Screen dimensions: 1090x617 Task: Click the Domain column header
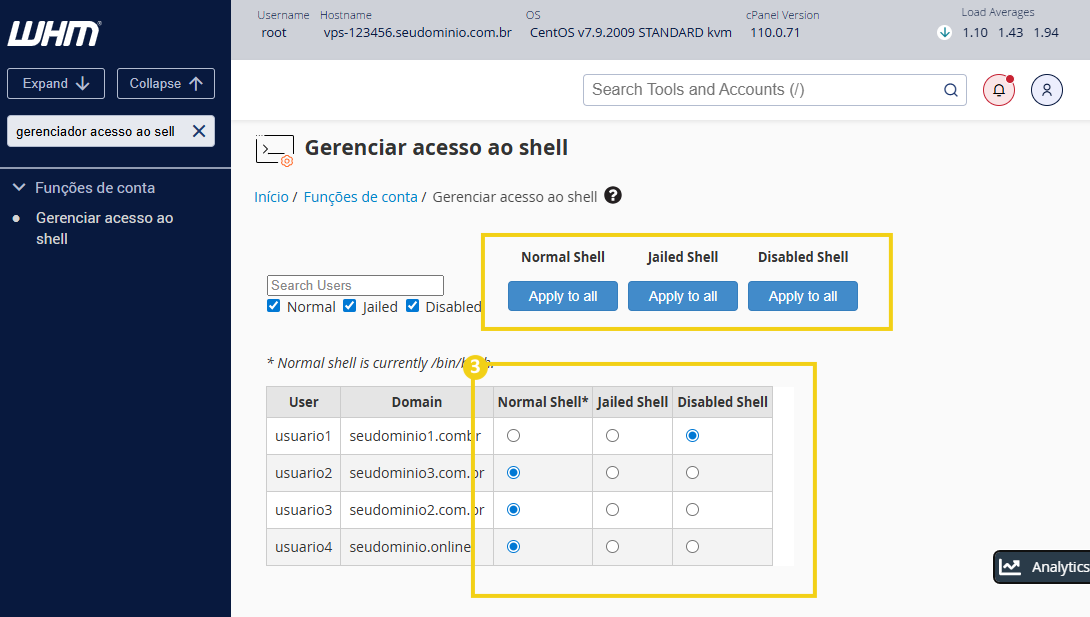coord(416,402)
